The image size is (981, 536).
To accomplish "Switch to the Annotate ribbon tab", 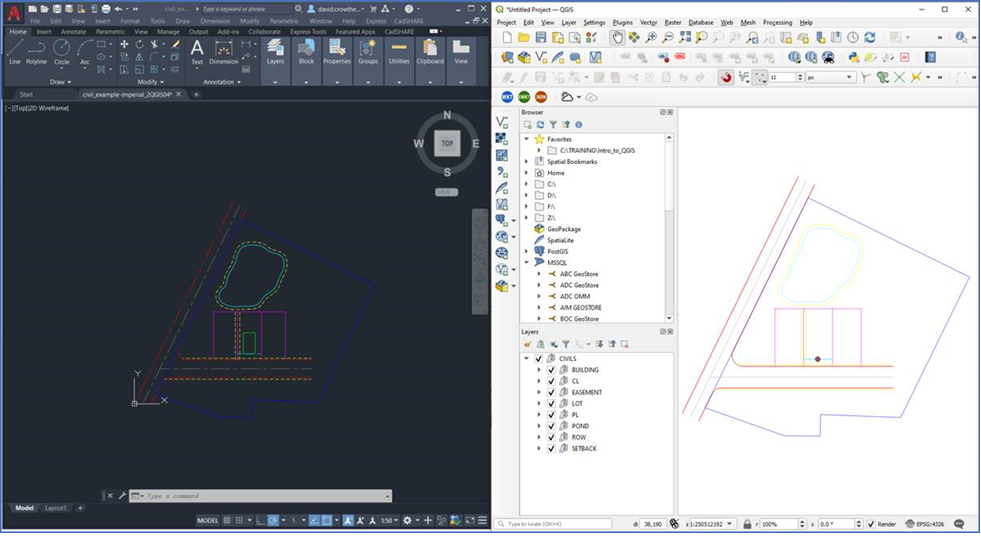I will point(73,31).
